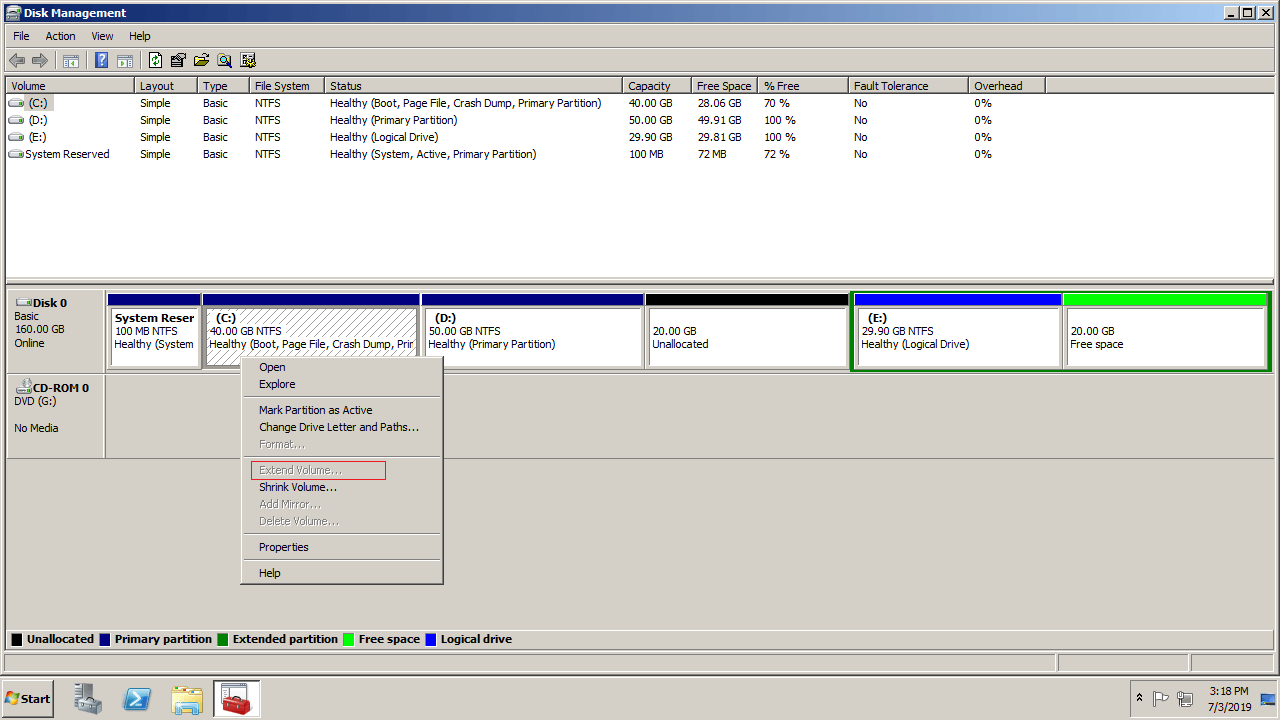Click the Refresh toolbar icon

pos(155,61)
